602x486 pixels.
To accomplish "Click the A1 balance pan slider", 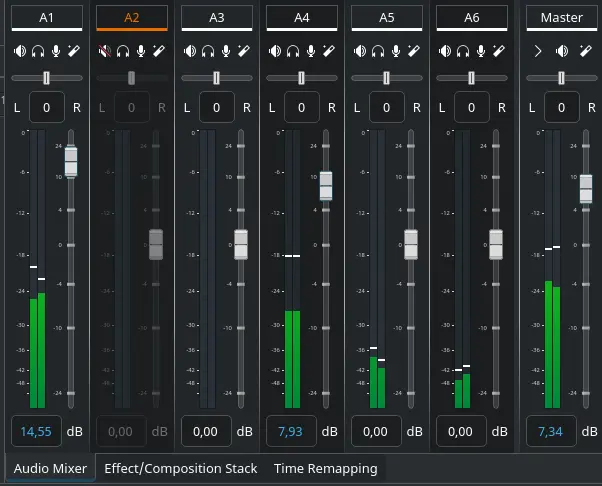I will pyautogui.click(x=47, y=78).
